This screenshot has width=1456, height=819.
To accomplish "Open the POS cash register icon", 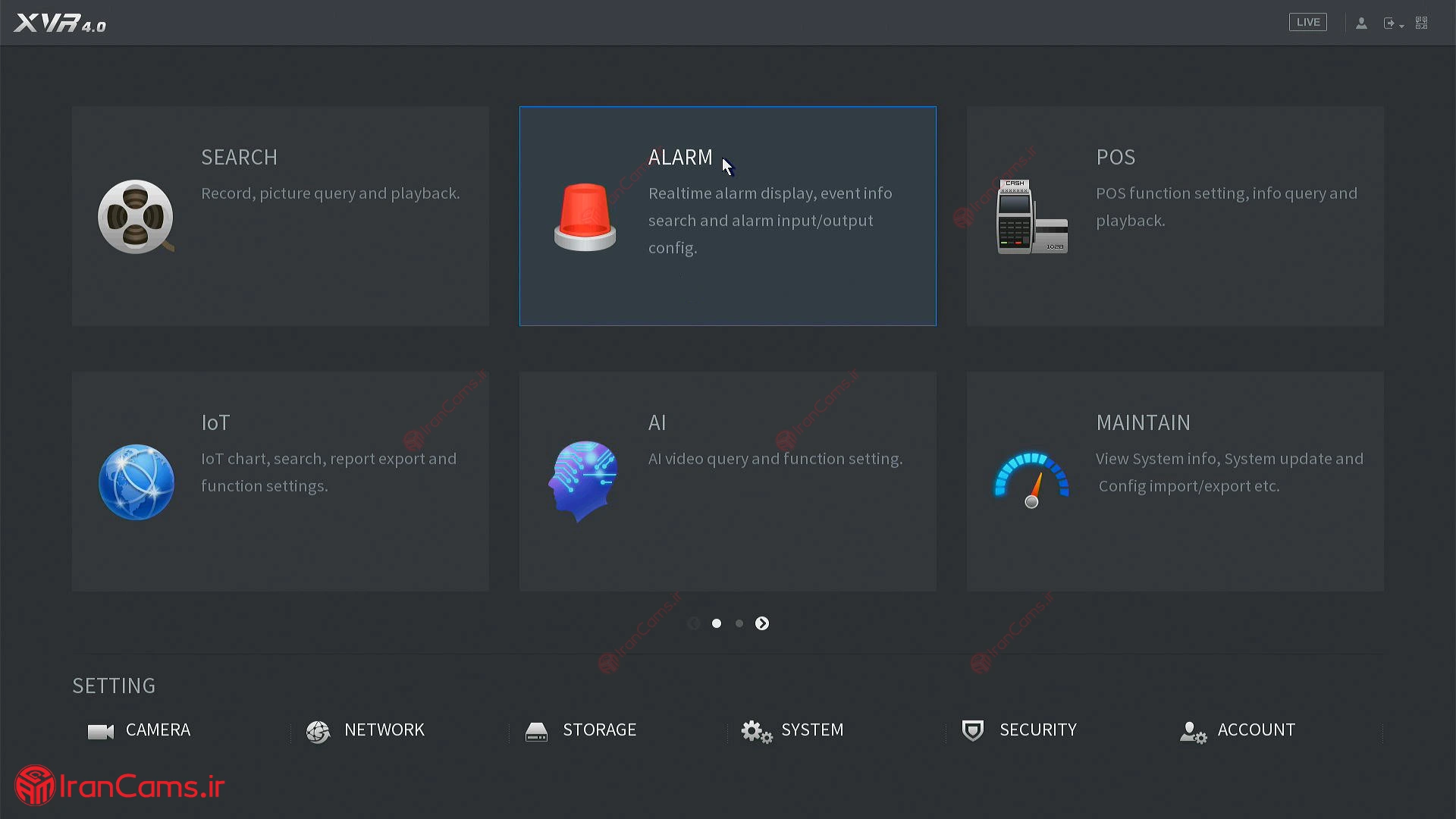I will point(1031,217).
